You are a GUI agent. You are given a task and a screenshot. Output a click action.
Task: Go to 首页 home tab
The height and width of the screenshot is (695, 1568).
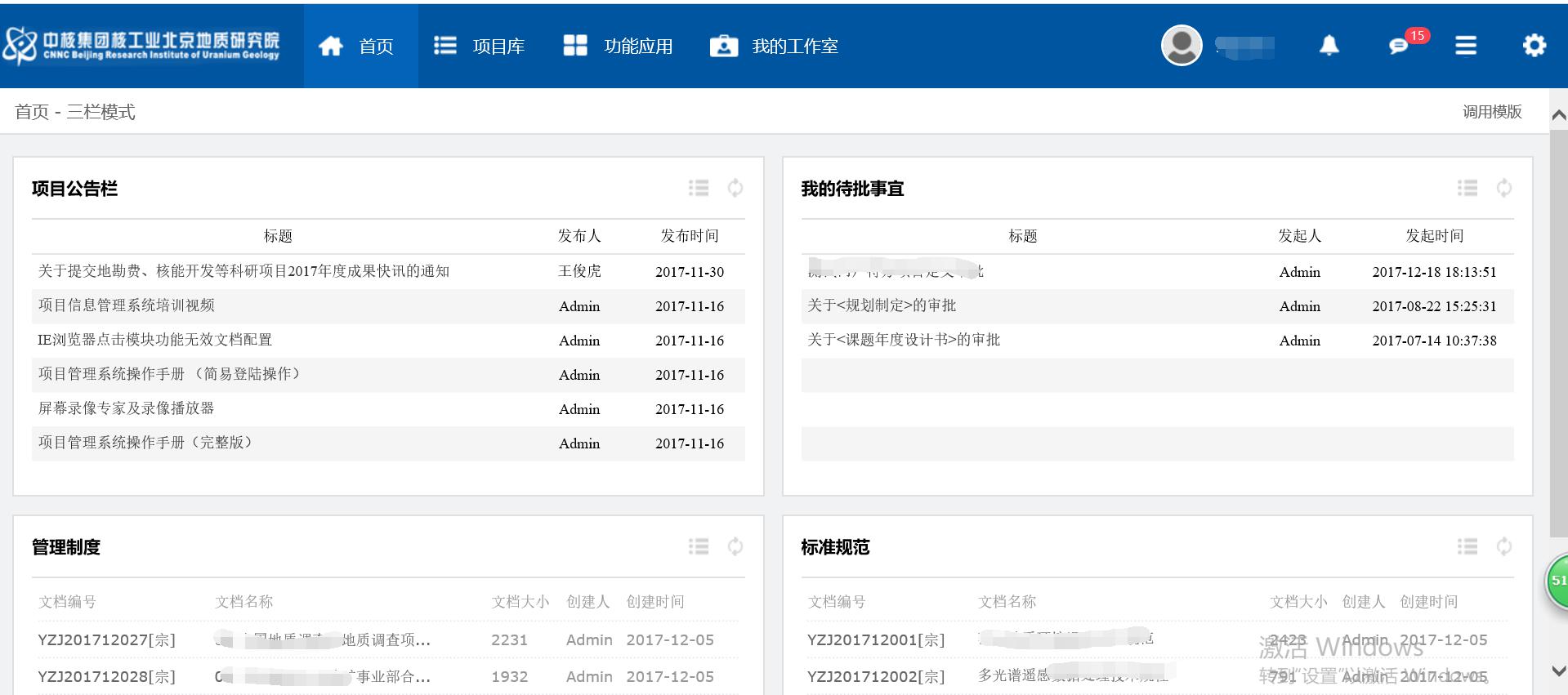[x=358, y=47]
